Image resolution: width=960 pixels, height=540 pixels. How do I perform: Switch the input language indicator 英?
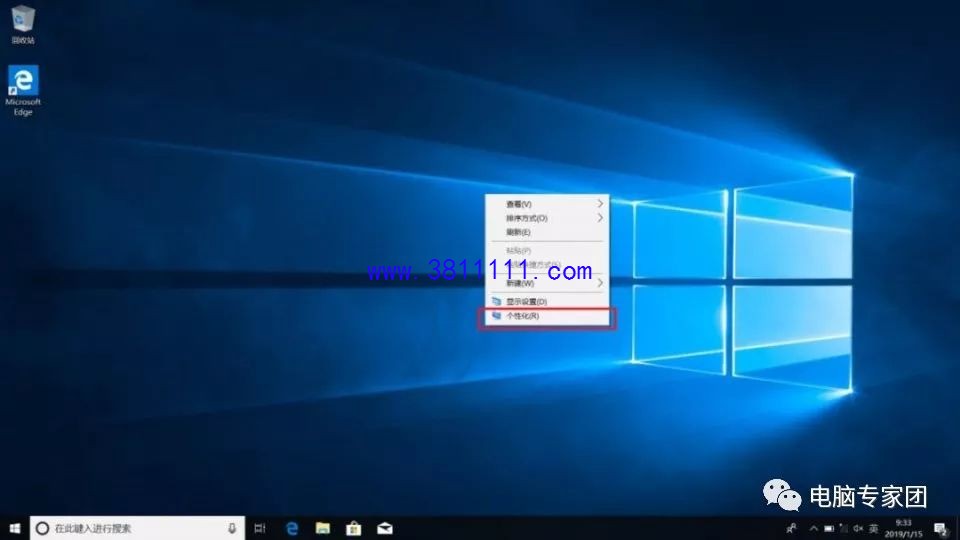[x=874, y=528]
